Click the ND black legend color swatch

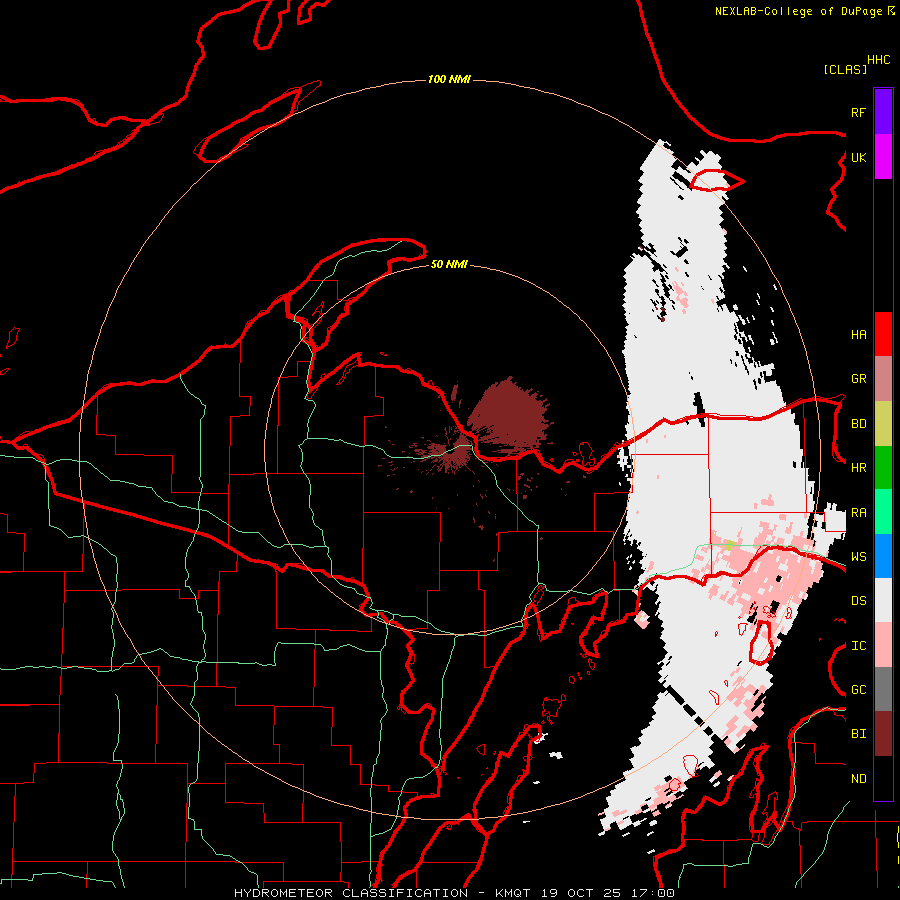(x=883, y=778)
